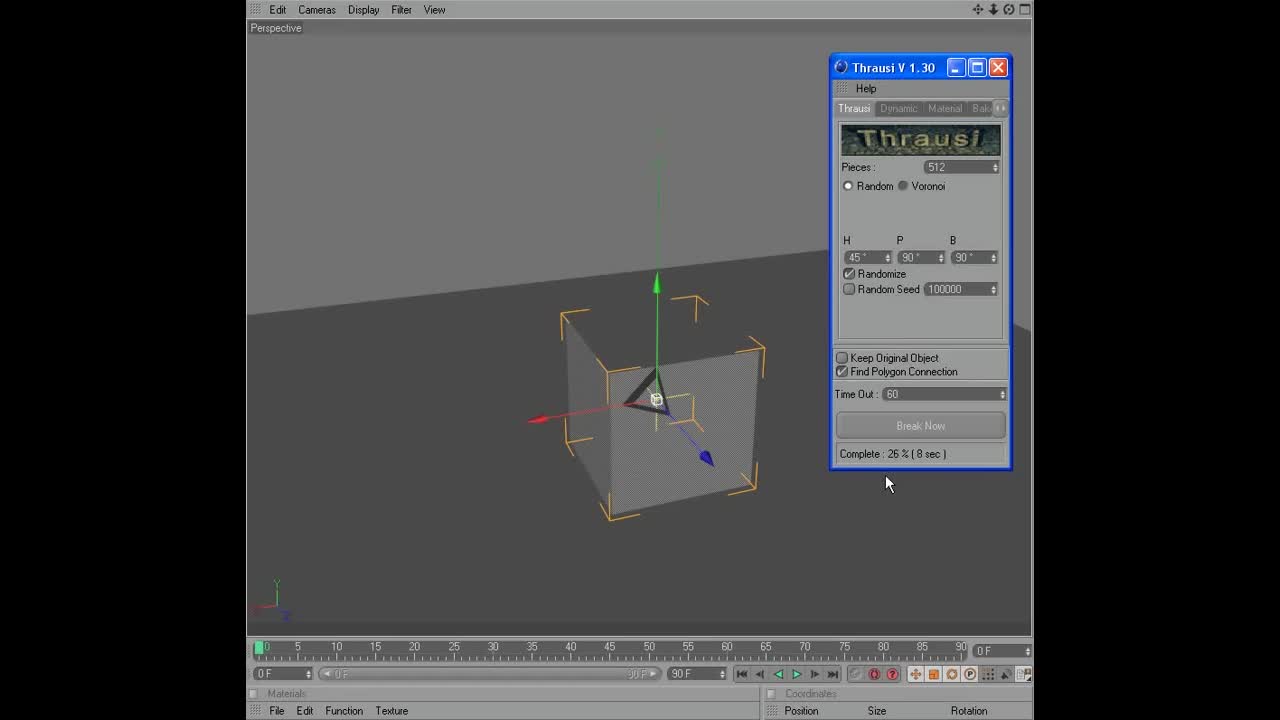Jump to the start of animation
Screen dimensions: 1280x720
(742, 674)
